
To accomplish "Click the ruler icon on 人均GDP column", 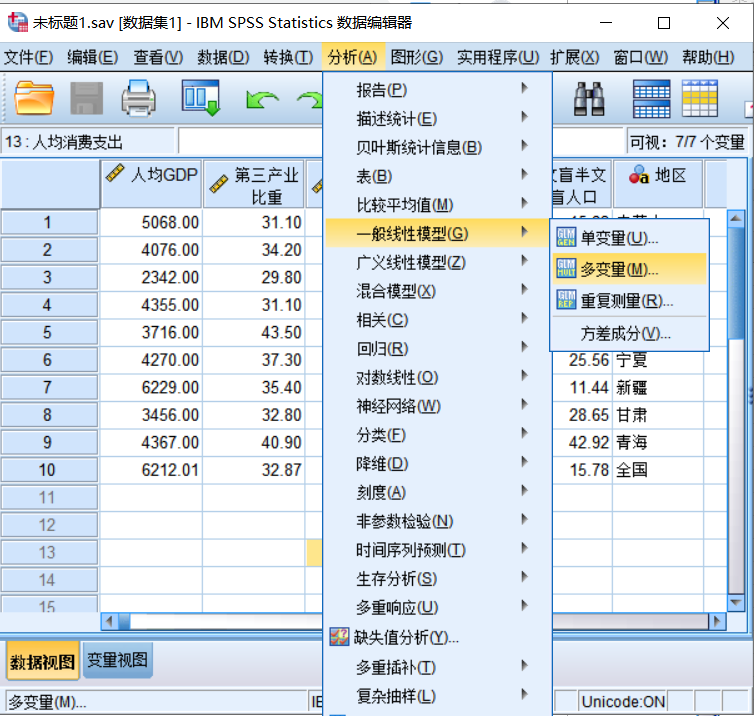I will click(114, 173).
